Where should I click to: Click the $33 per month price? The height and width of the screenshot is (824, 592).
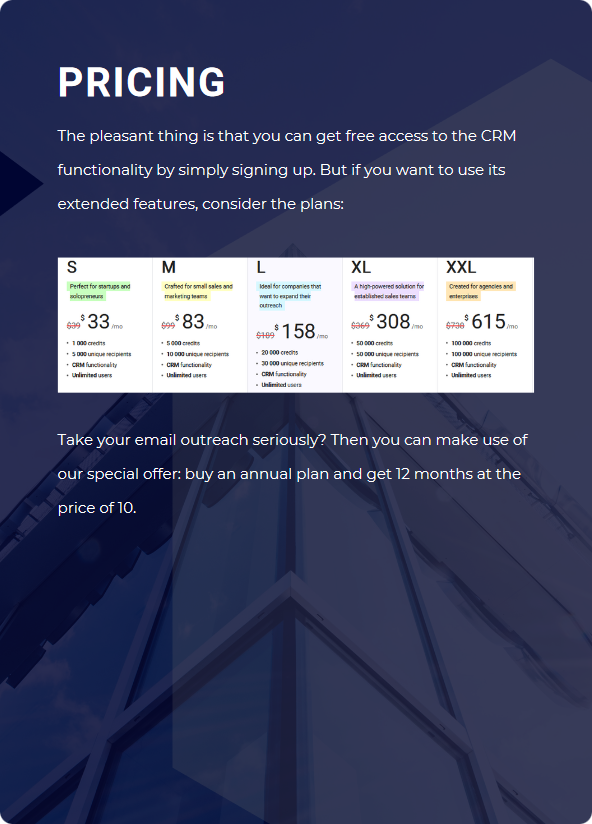pyautogui.click(x=102, y=322)
